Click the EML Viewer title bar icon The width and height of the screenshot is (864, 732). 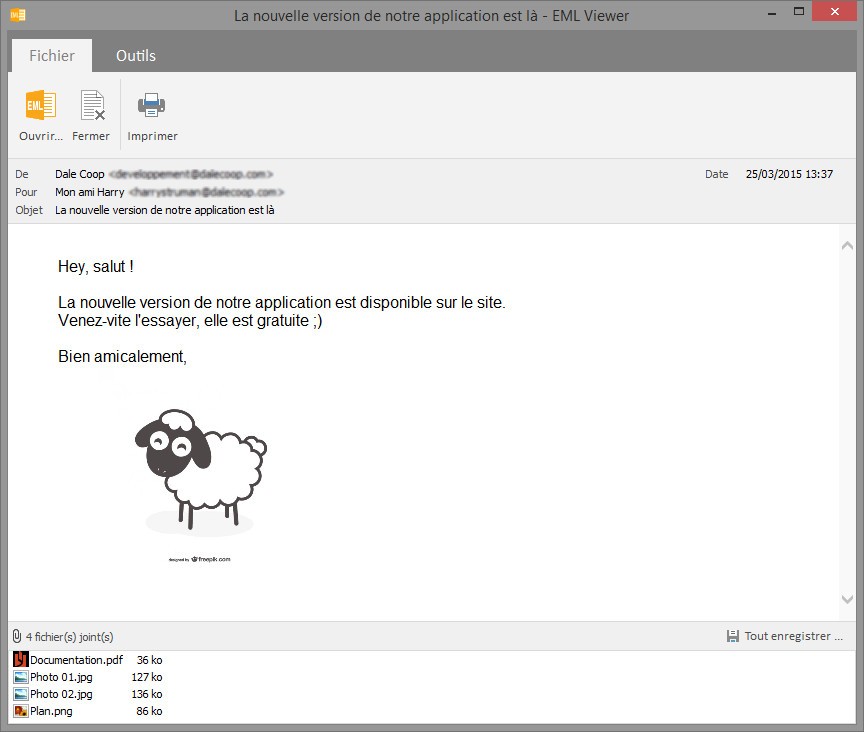coord(18,15)
